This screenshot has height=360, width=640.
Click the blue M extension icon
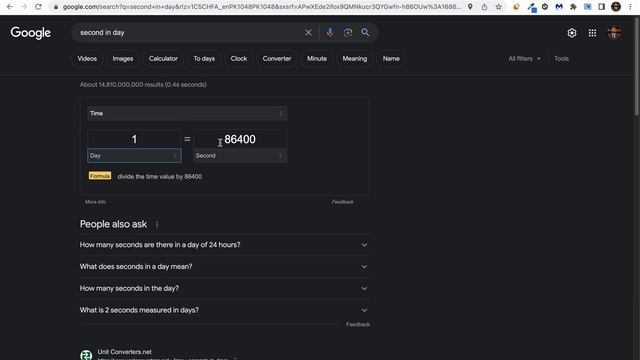coord(559,7)
